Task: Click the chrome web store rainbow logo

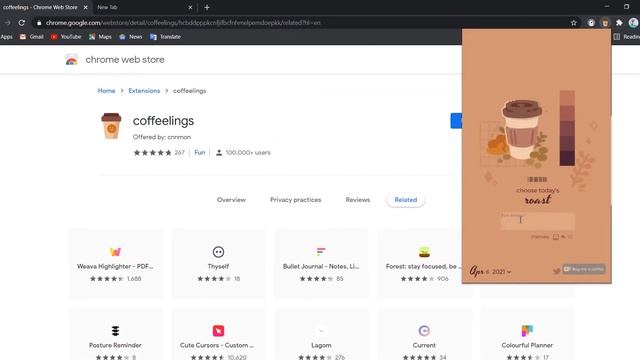Action: coord(71,60)
